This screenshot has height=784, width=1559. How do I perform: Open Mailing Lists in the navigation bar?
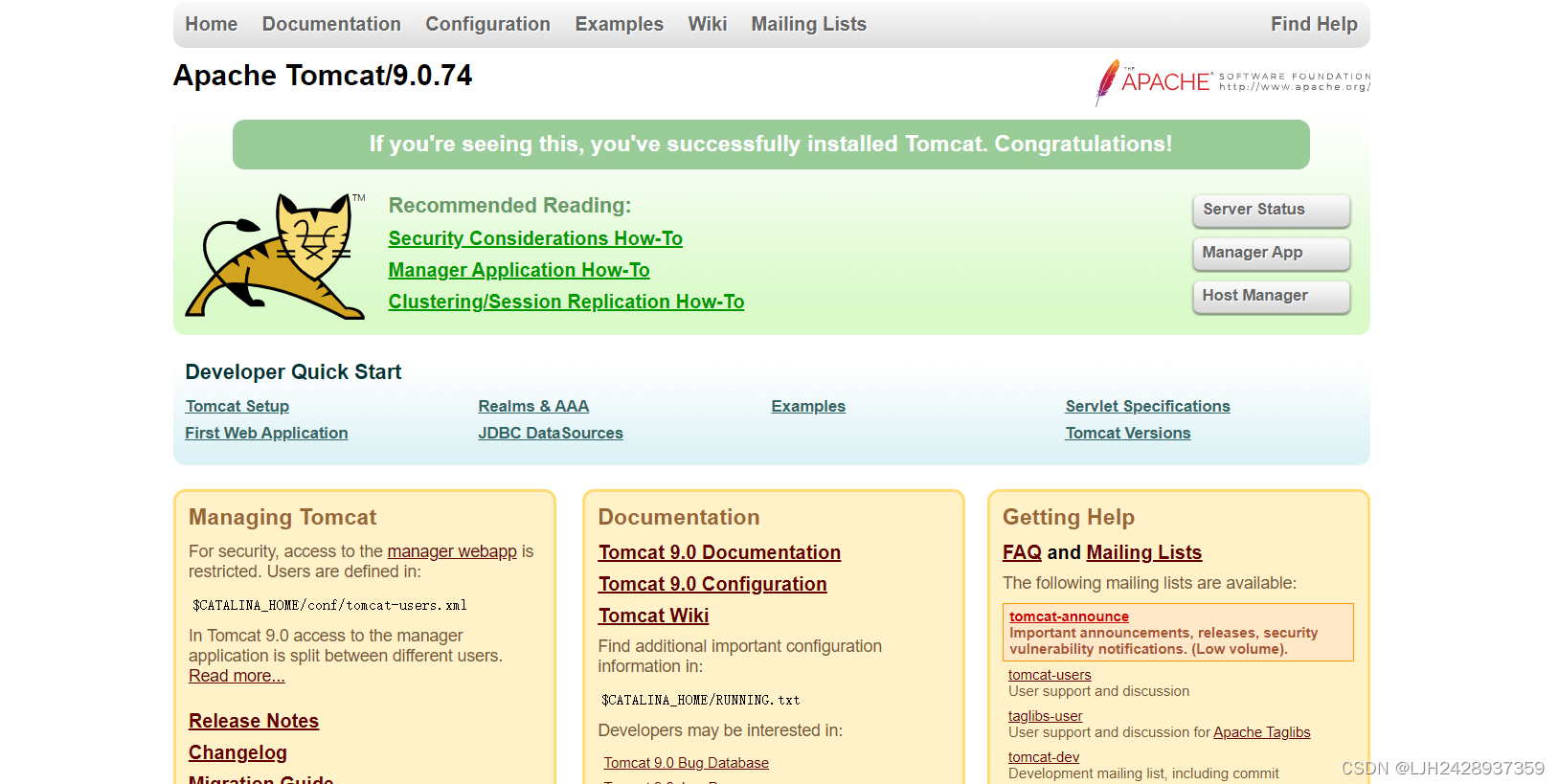coord(808,24)
